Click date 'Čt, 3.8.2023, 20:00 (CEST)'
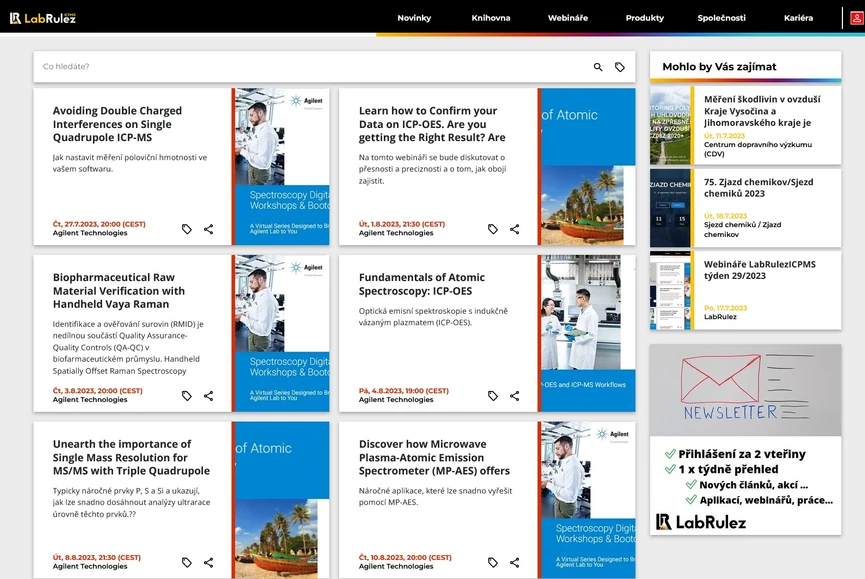This screenshot has width=865, height=579. pyautogui.click(x=98, y=390)
